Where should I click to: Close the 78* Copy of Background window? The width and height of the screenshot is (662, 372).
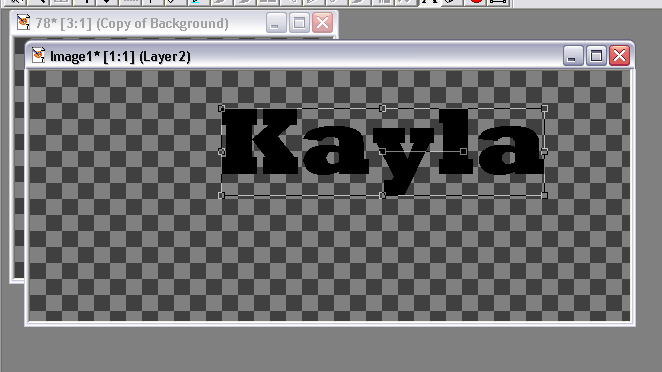coord(323,23)
